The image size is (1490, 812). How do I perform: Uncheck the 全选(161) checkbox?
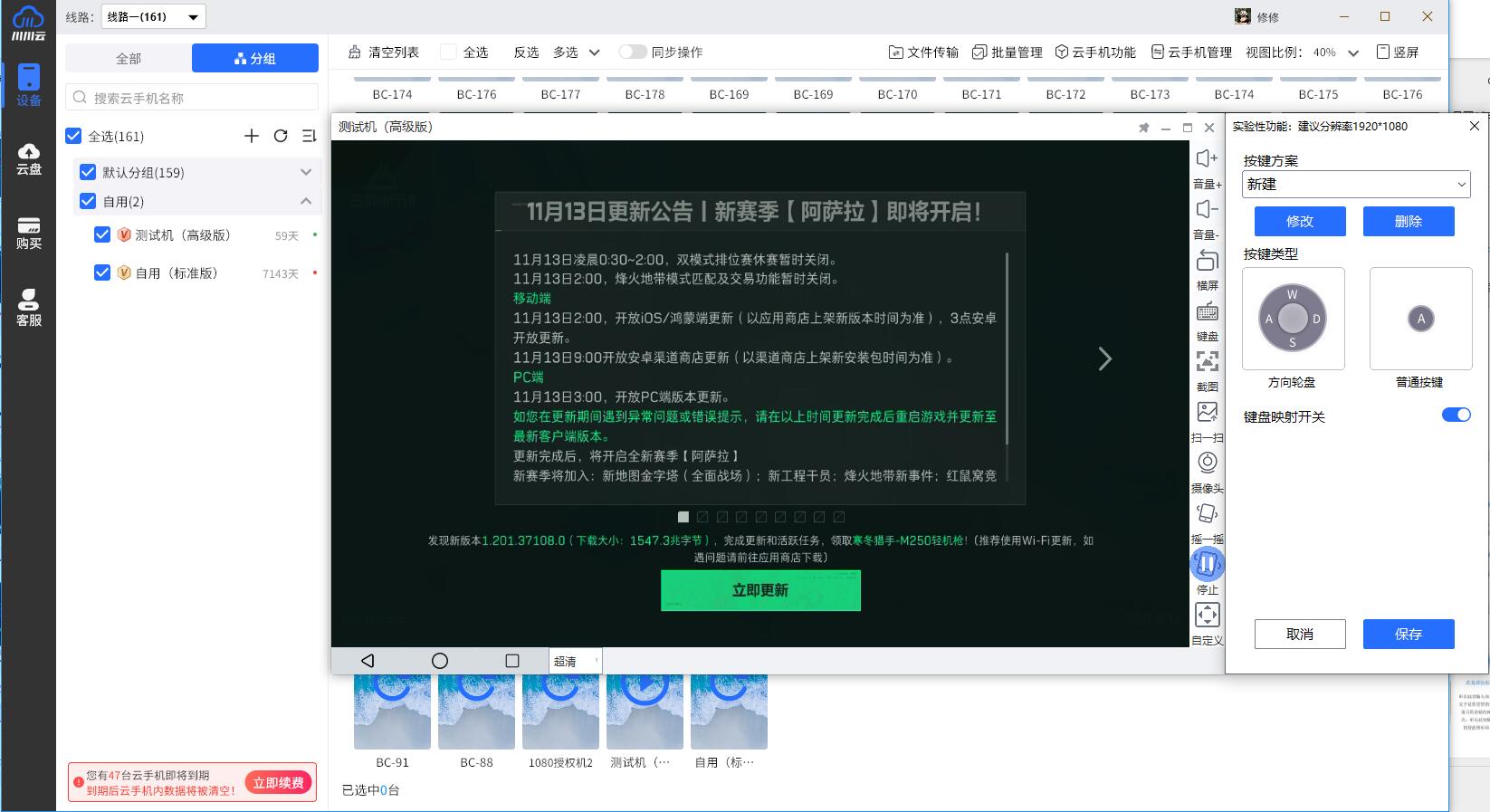tap(74, 136)
